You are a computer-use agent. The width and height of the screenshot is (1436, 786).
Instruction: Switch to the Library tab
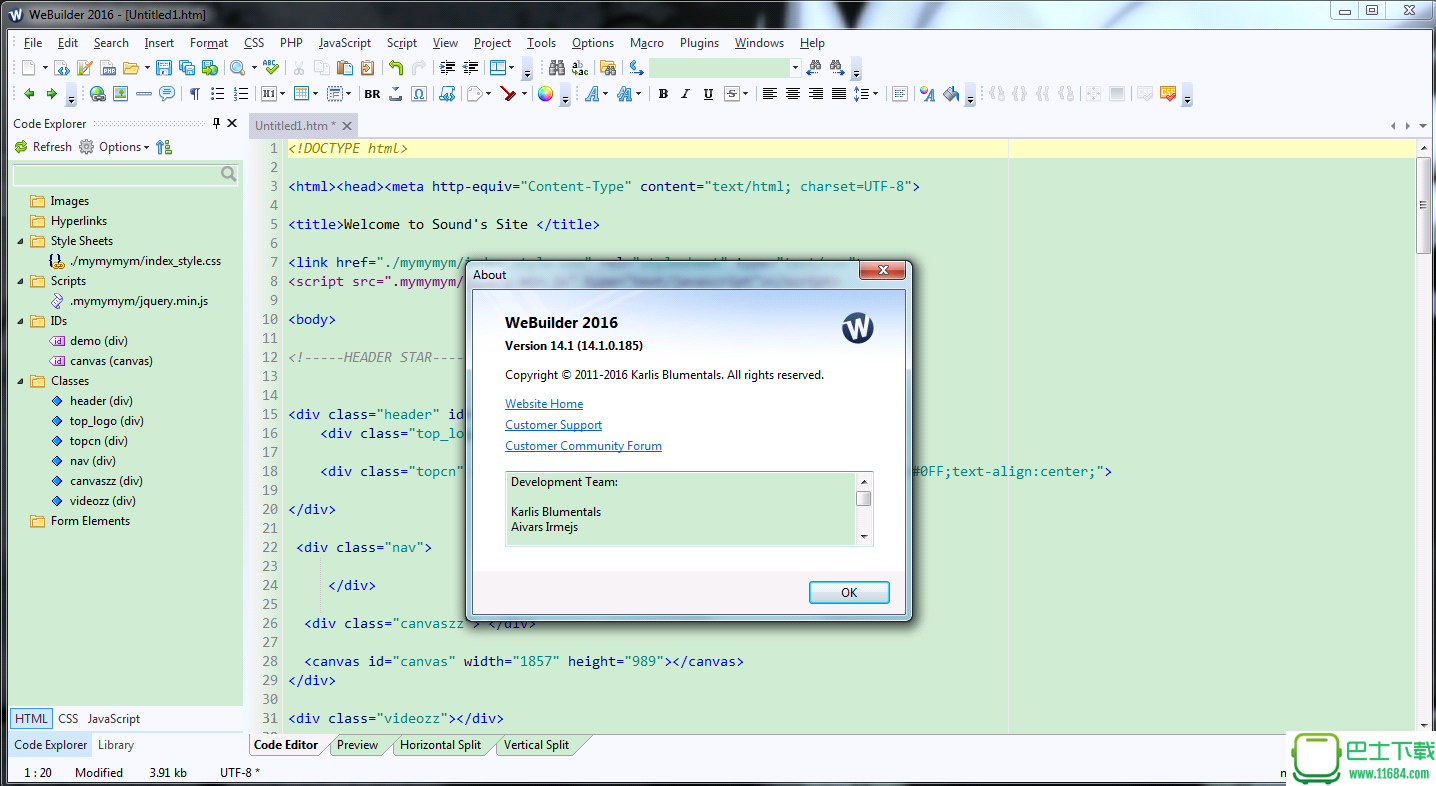click(116, 745)
